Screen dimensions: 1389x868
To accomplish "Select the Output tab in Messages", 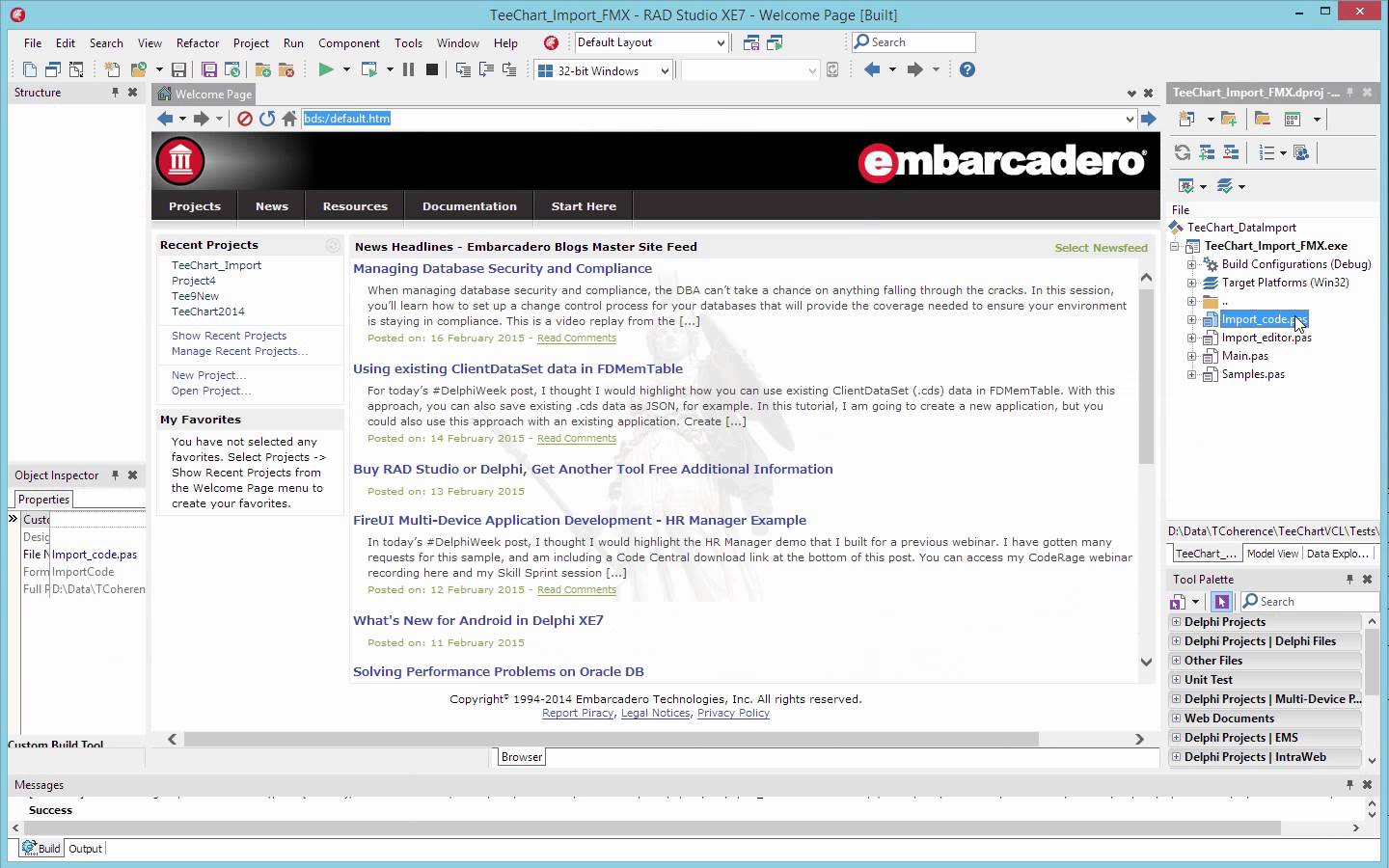I will [85, 849].
